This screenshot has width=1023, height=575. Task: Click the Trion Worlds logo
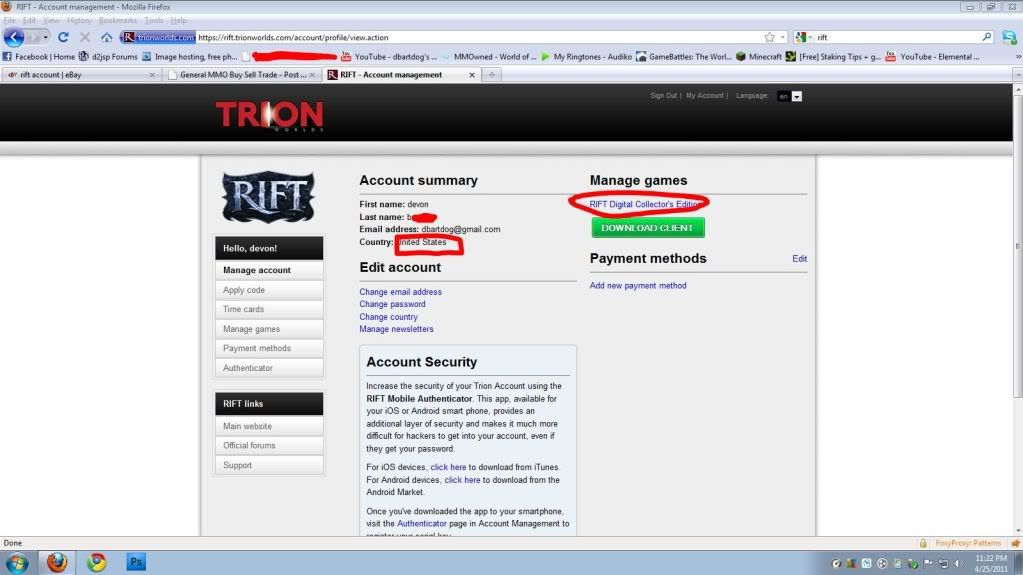[x=269, y=116]
